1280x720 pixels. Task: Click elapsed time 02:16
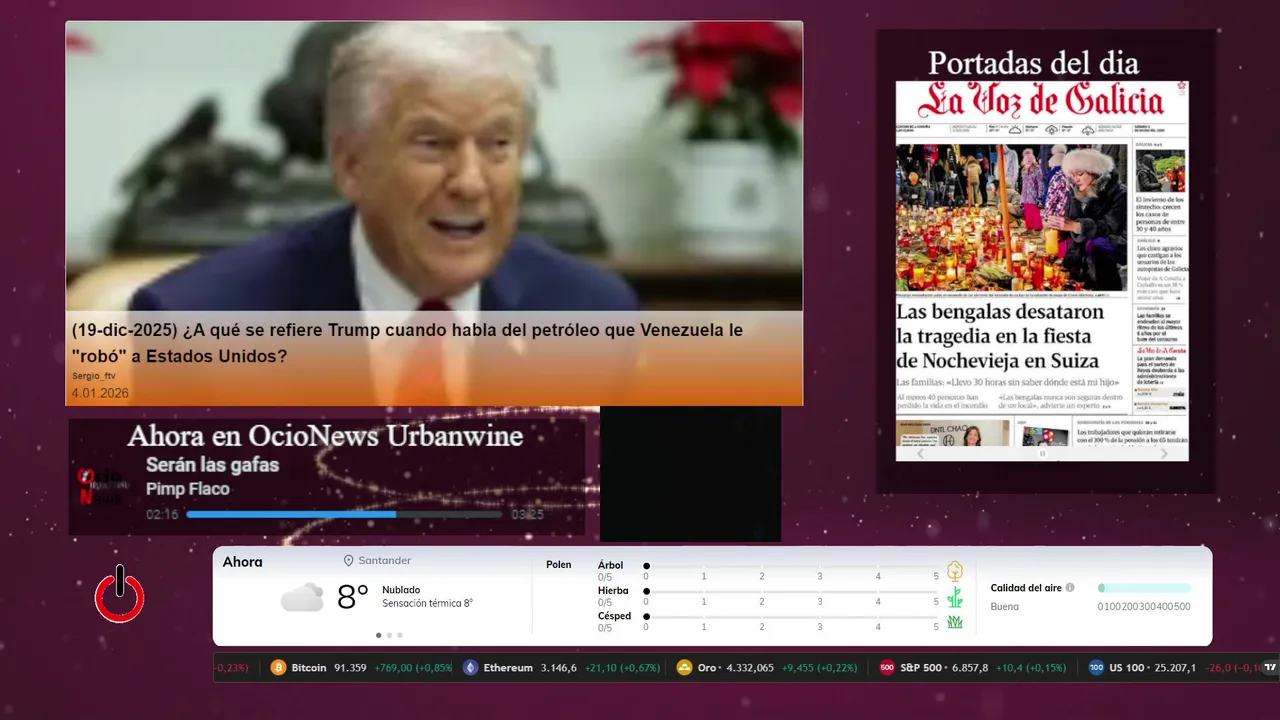(x=162, y=514)
